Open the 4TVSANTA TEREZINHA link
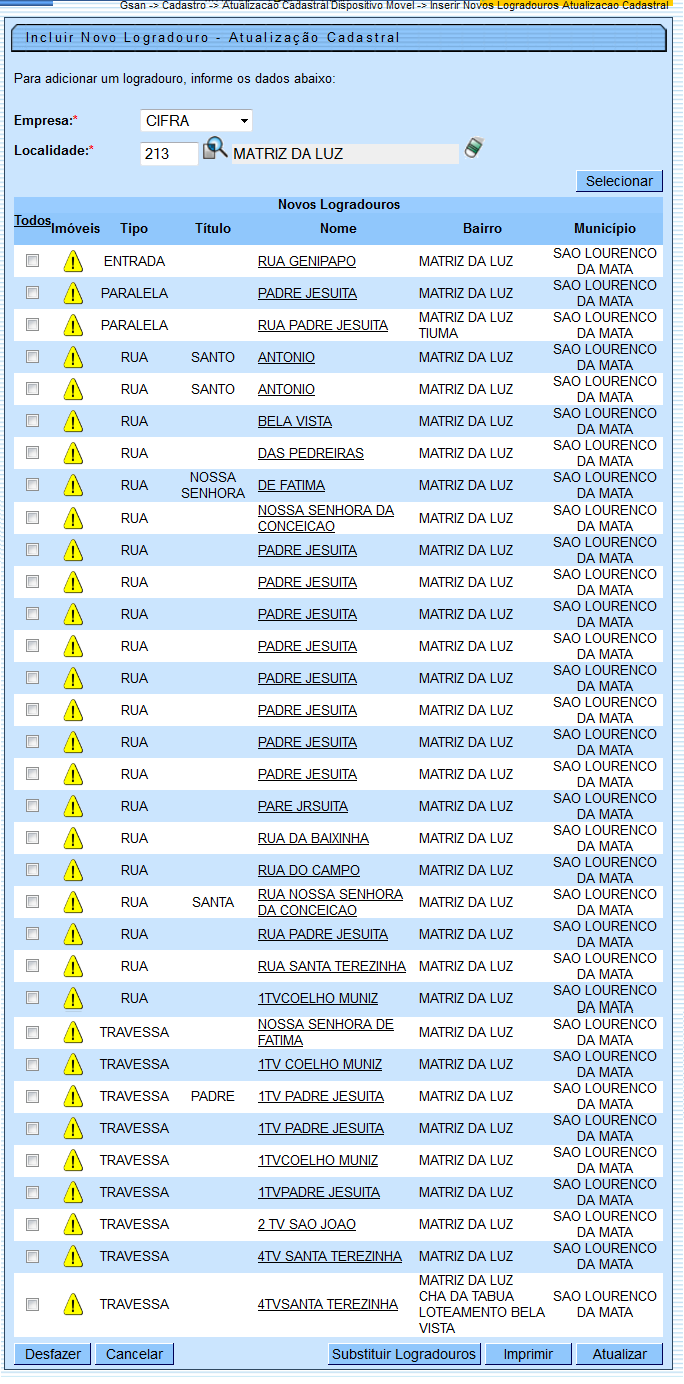 328,1304
